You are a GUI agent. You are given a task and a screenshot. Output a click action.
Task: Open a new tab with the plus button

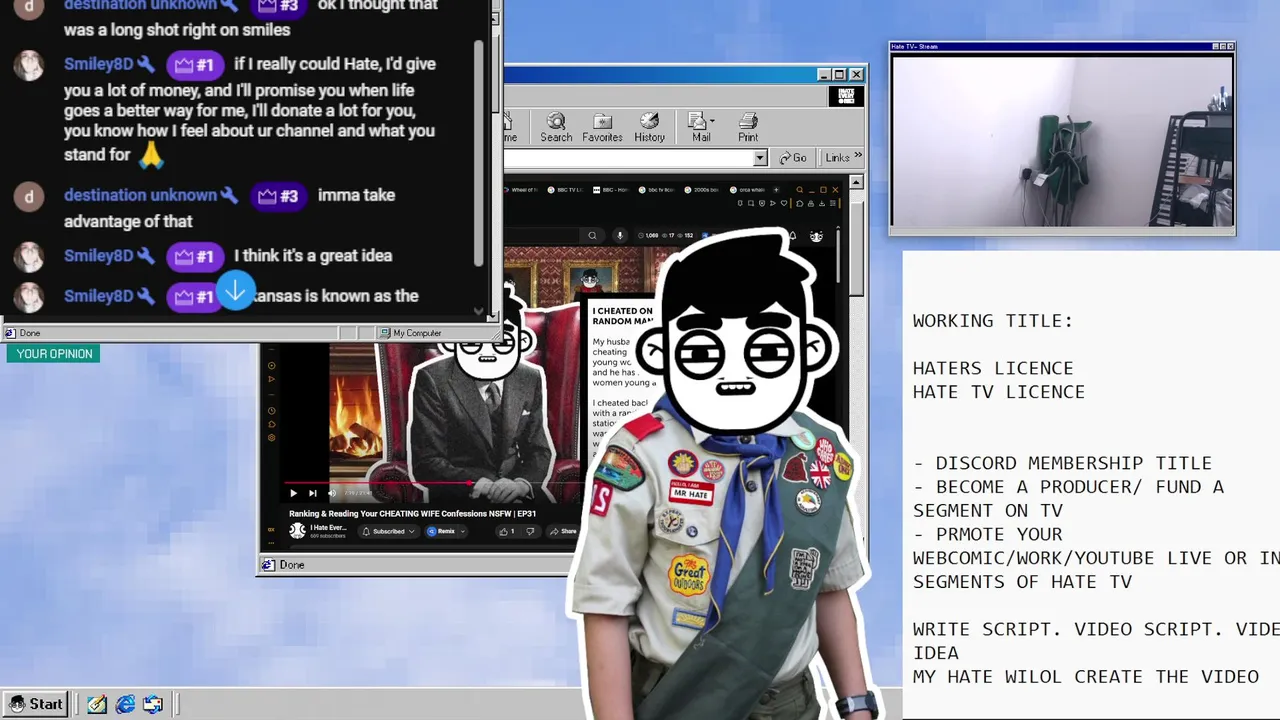coord(776,190)
